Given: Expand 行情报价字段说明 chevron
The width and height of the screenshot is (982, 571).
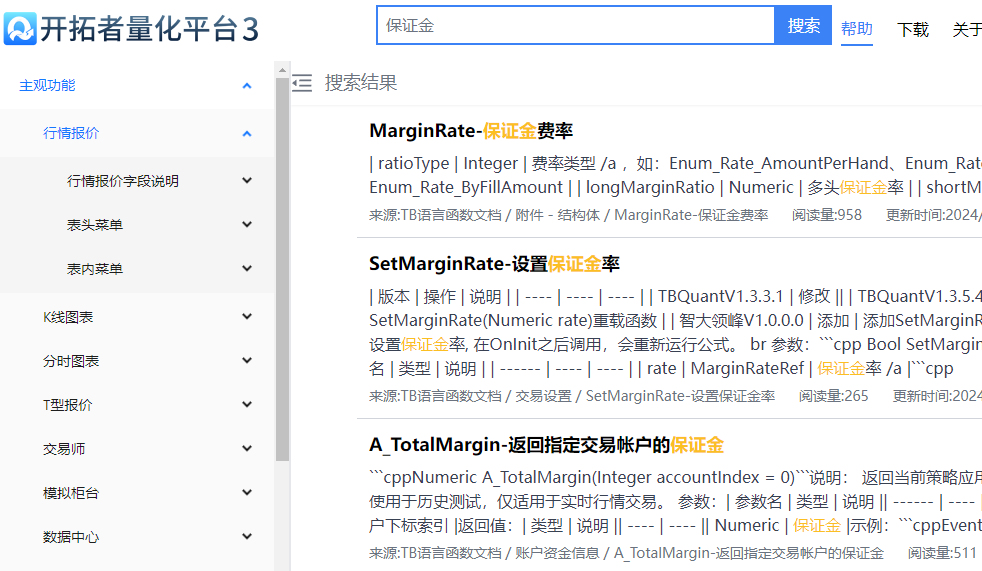Looking at the screenshot, I should coord(247,181).
